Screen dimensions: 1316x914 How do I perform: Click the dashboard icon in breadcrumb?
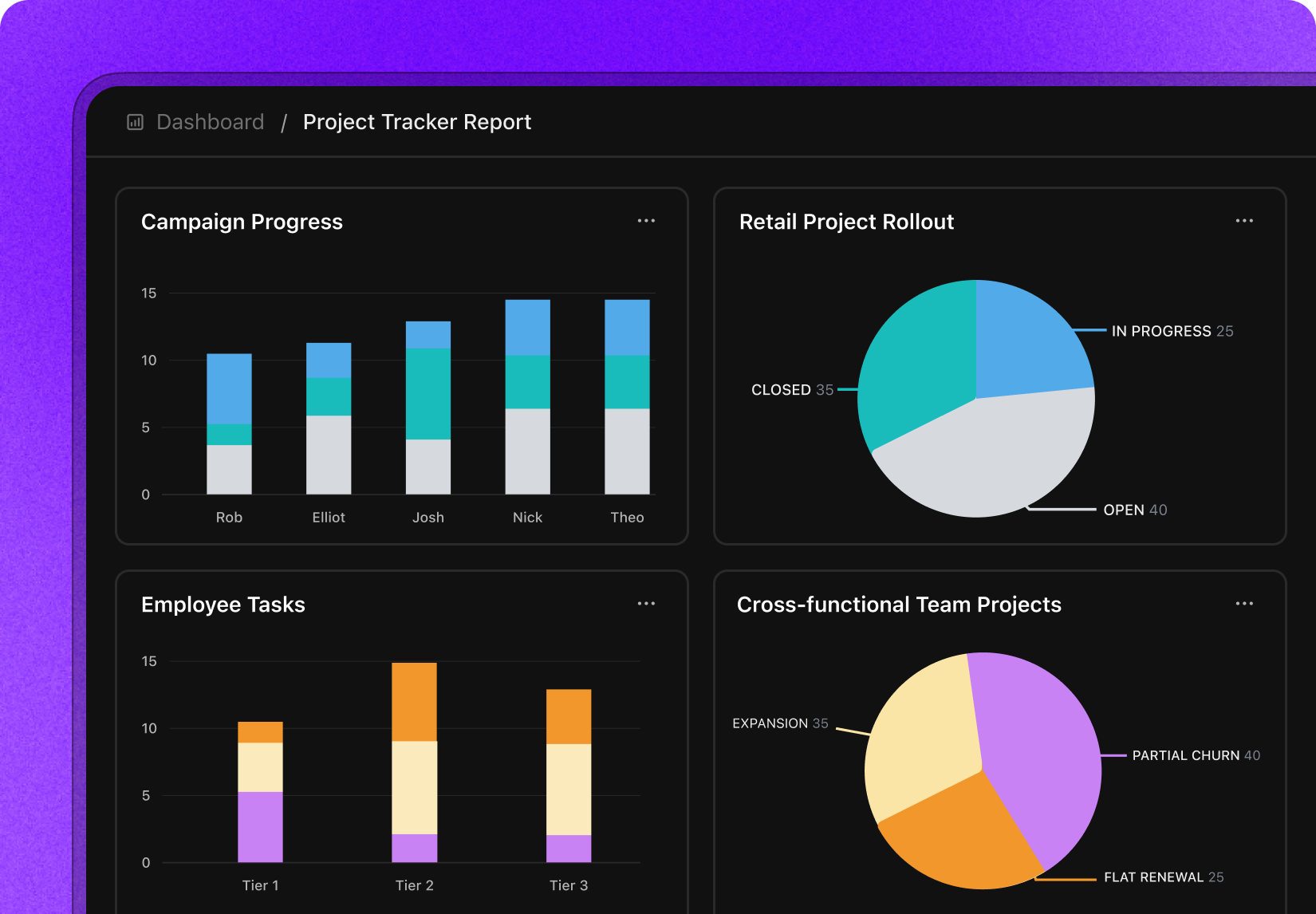pyautogui.click(x=135, y=122)
